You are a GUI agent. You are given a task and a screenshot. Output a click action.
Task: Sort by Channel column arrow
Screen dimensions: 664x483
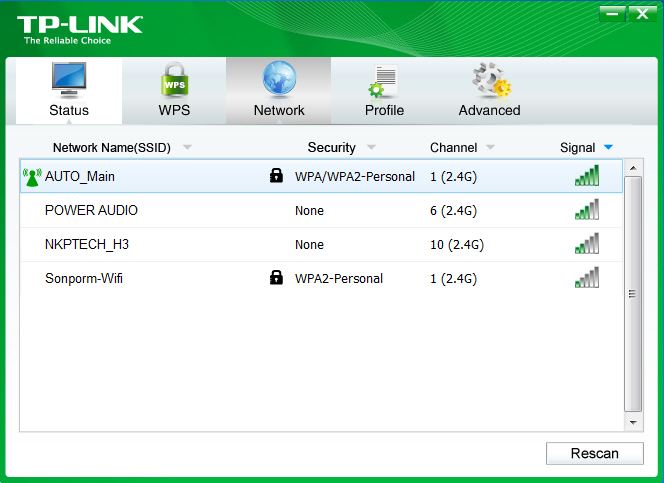(x=490, y=147)
